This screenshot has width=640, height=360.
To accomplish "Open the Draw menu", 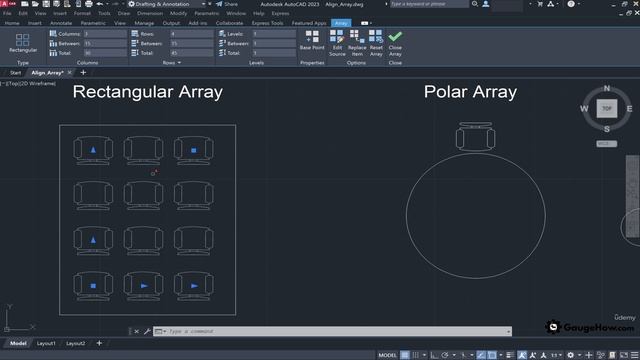I will click(124, 13).
